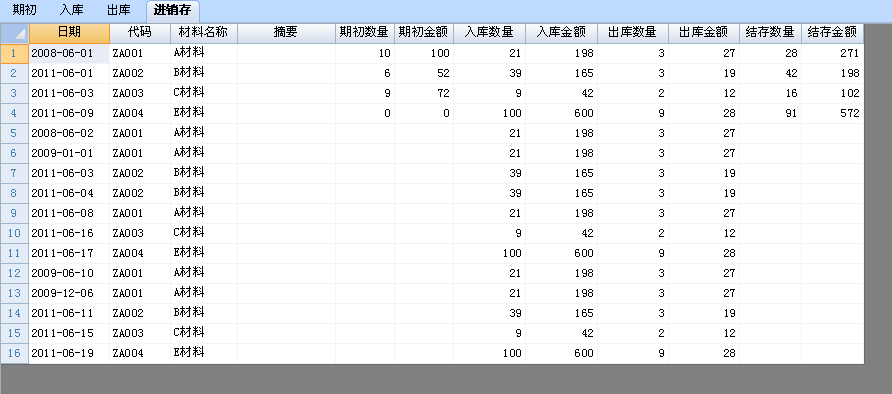Screen dimensions: 892x394
Task: Click code cell ZA004 in row 4
Action: (x=140, y=113)
